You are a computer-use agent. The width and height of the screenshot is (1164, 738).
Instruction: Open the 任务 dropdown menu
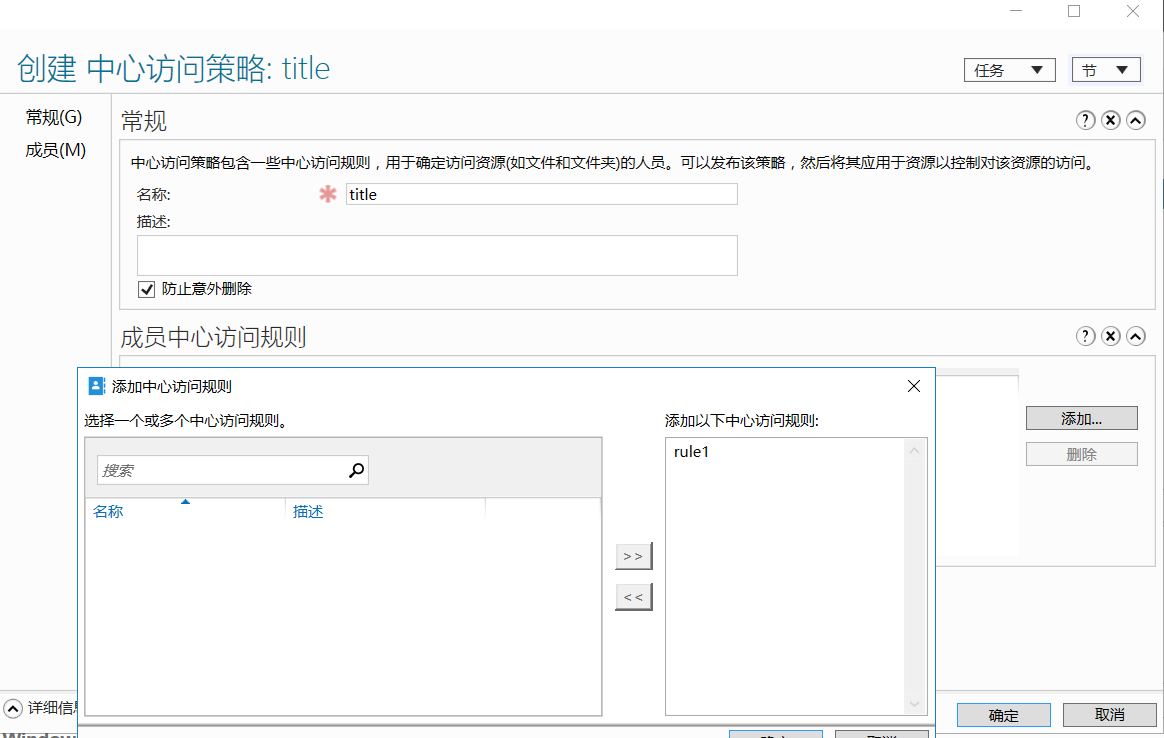coord(1009,70)
